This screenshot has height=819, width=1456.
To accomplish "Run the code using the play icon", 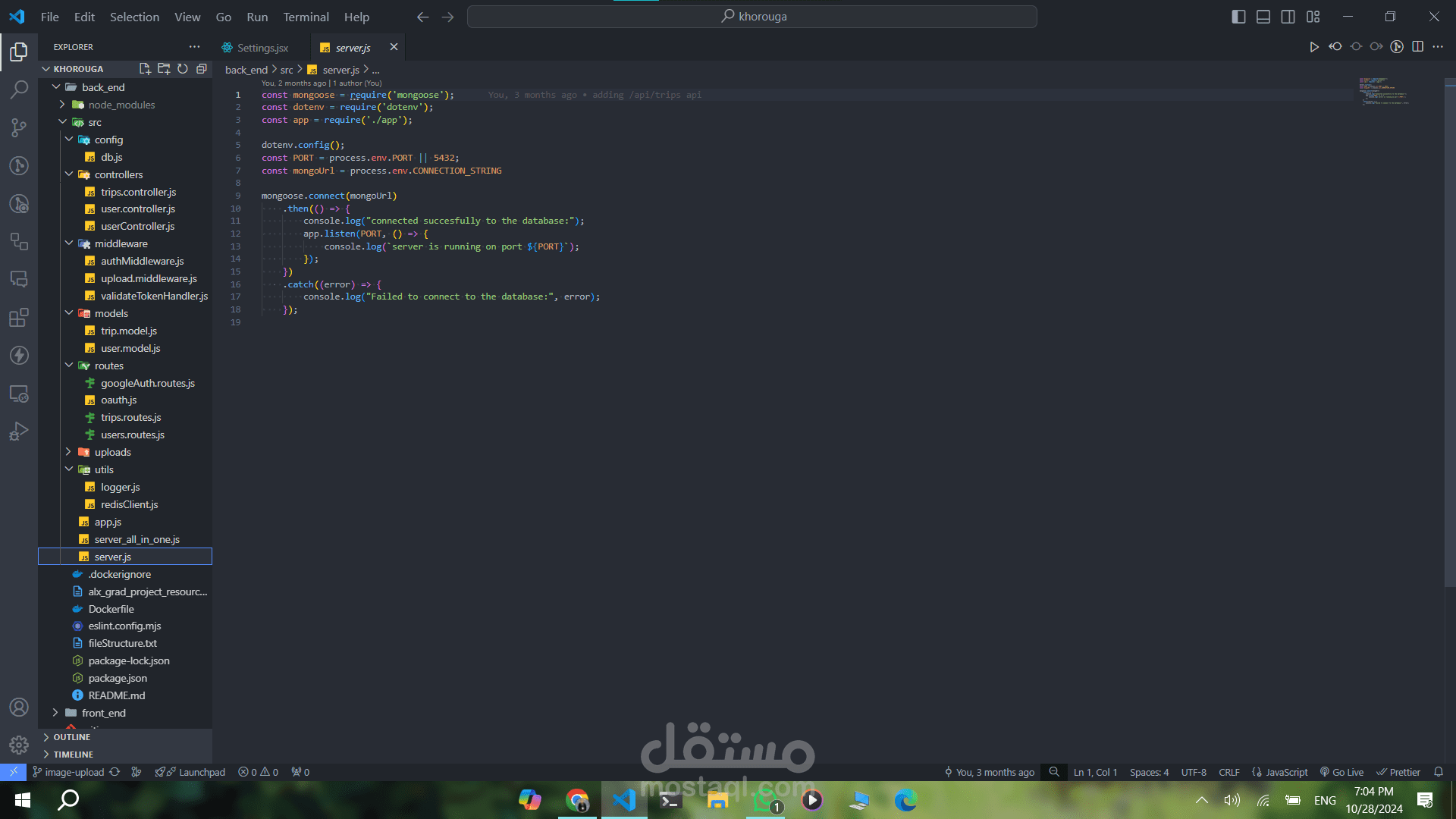I will coord(1313,47).
